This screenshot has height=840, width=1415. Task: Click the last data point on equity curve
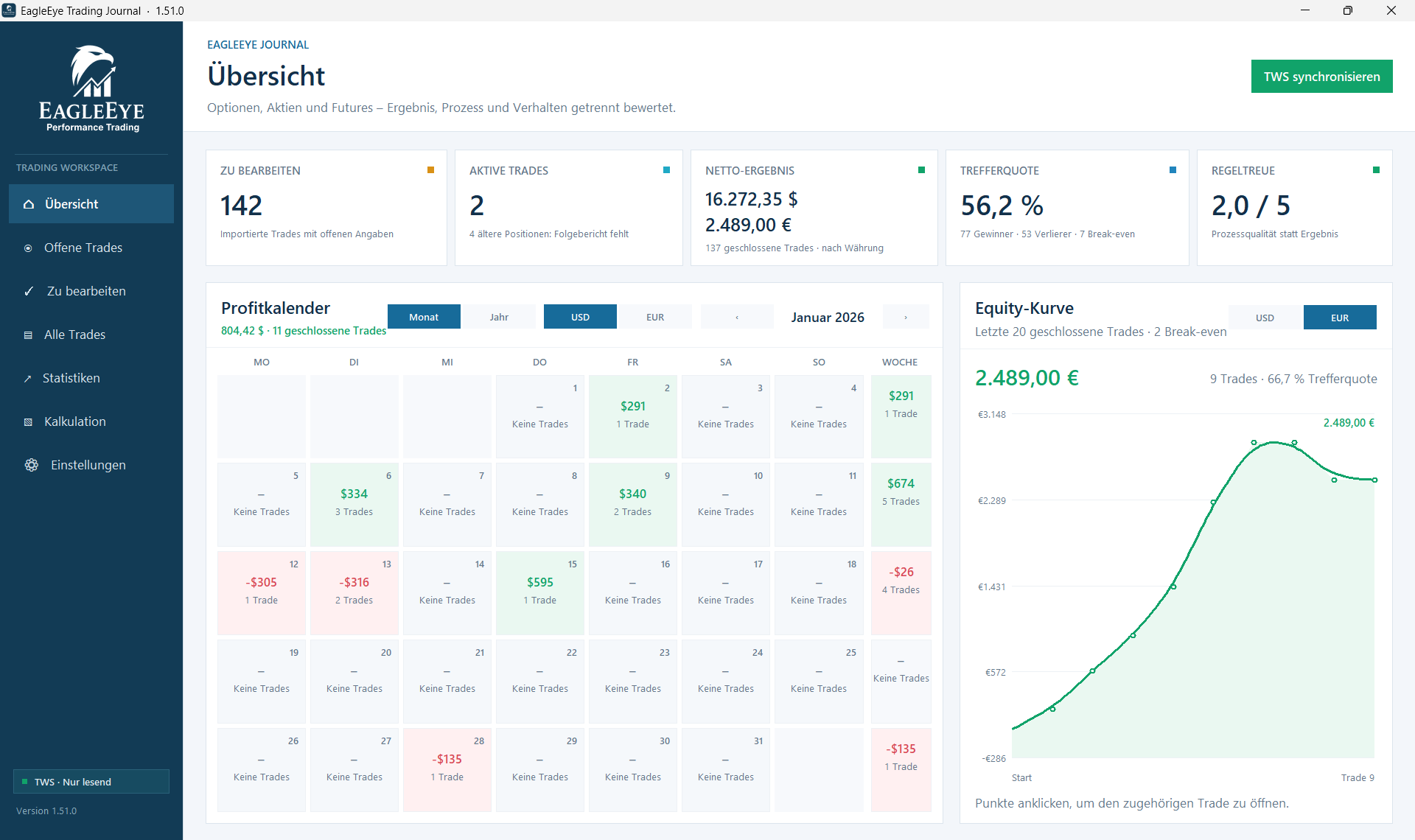(x=1374, y=480)
